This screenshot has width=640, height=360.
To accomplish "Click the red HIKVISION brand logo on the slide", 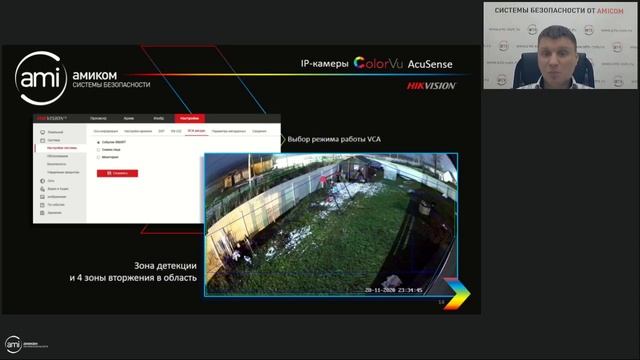I will (x=431, y=86).
